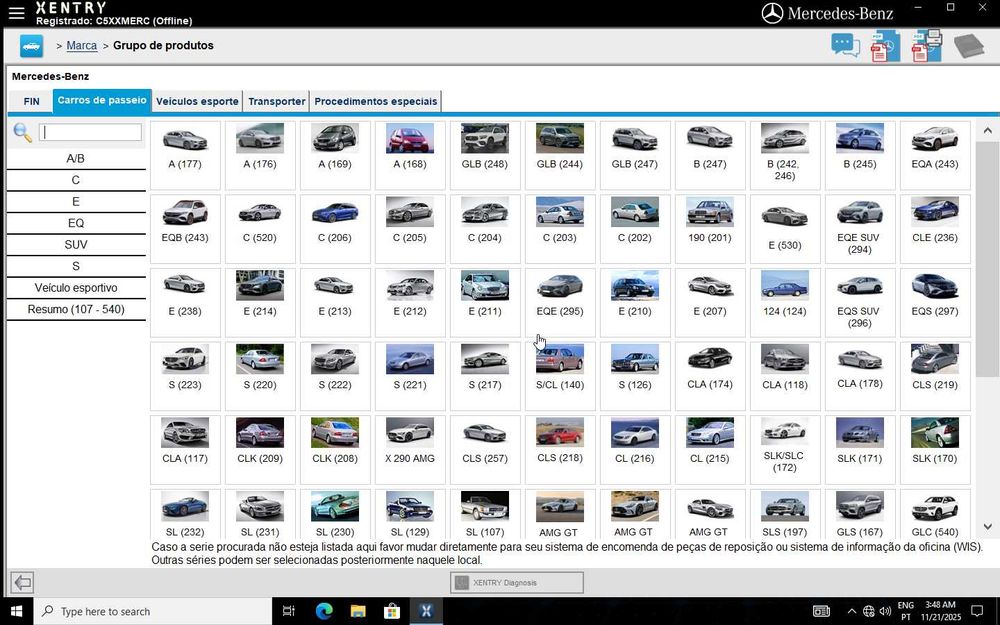This screenshot has width=1000, height=625.
Task: Switch to the Transporter tab
Action: [x=277, y=101]
